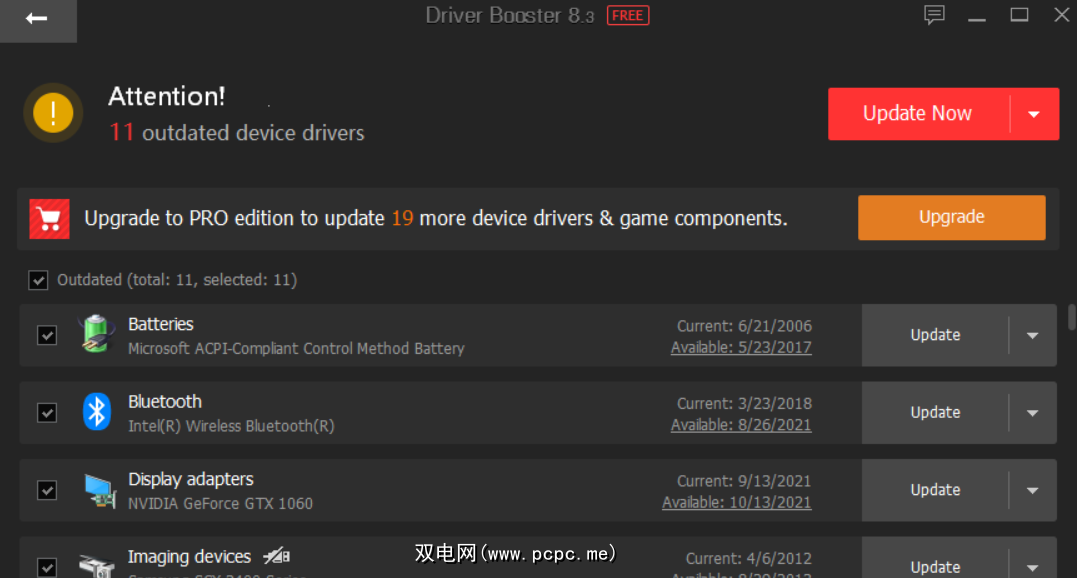The height and width of the screenshot is (578, 1077).
Task: Click the red shopping cart icon
Action: click(x=49, y=219)
